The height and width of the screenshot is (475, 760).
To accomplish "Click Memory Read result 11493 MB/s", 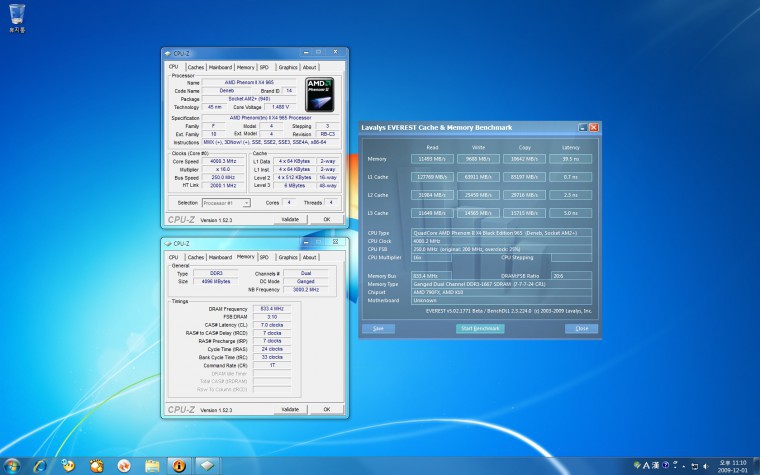I will pyautogui.click(x=432, y=159).
